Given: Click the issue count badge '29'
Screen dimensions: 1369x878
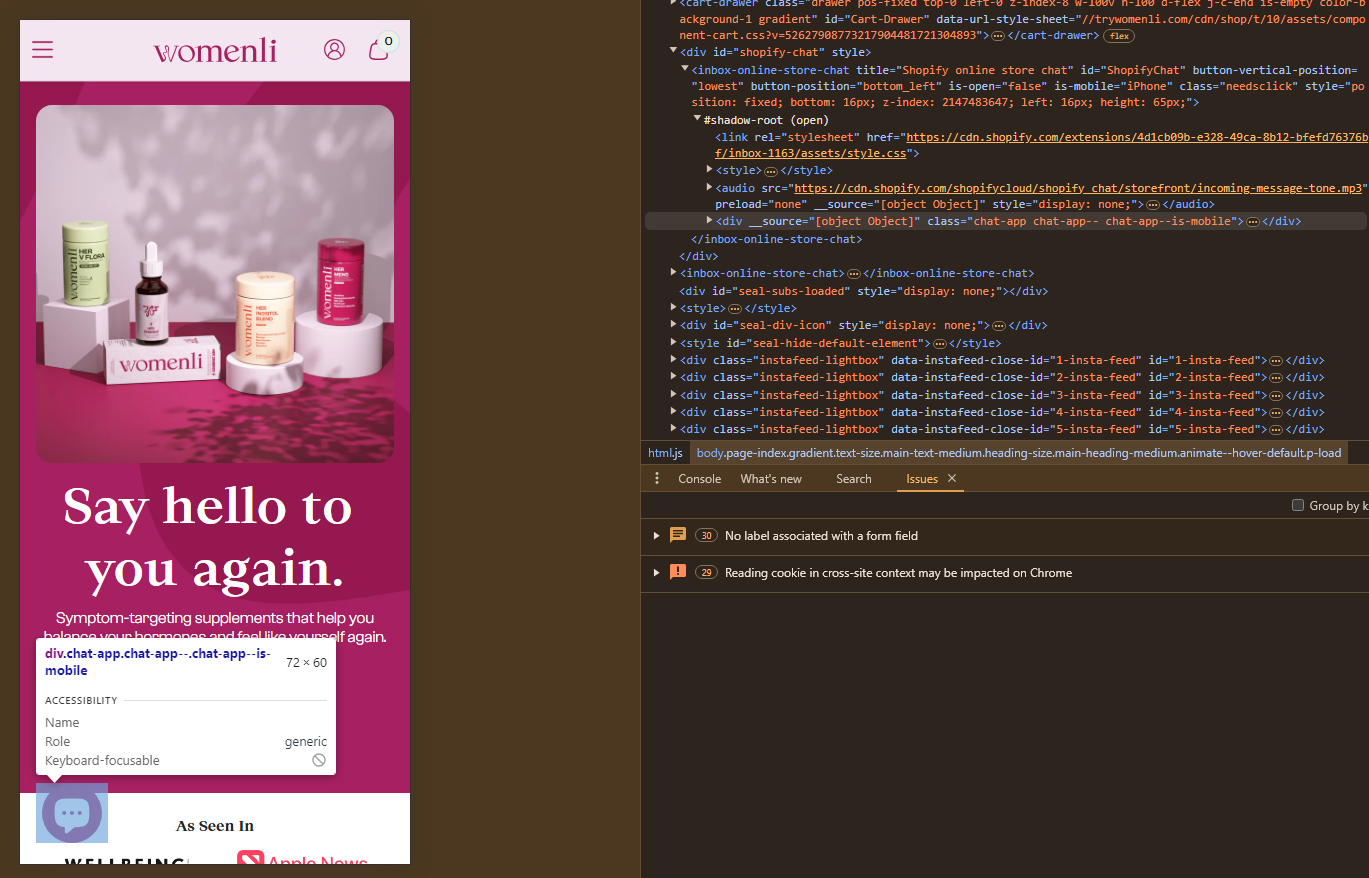Looking at the screenshot, I should click(706, 573).
